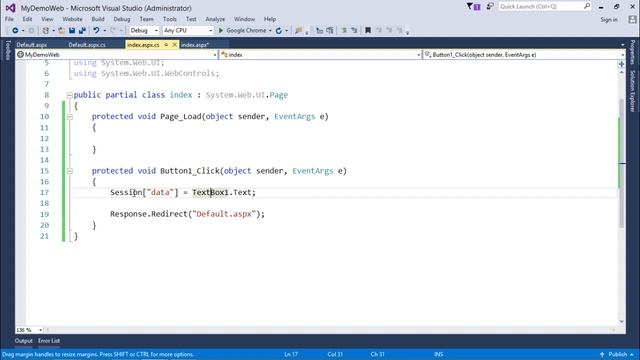Screen dimensions: 640x360
Task: Click the Save floppy disk icon
Action: click(x=72, y=31)
